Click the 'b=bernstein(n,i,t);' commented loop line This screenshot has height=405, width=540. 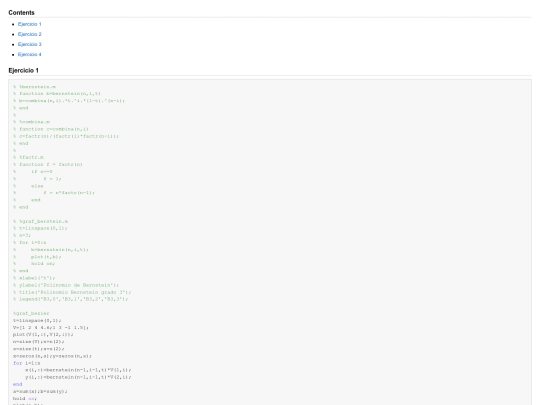[x=51, y=250]
